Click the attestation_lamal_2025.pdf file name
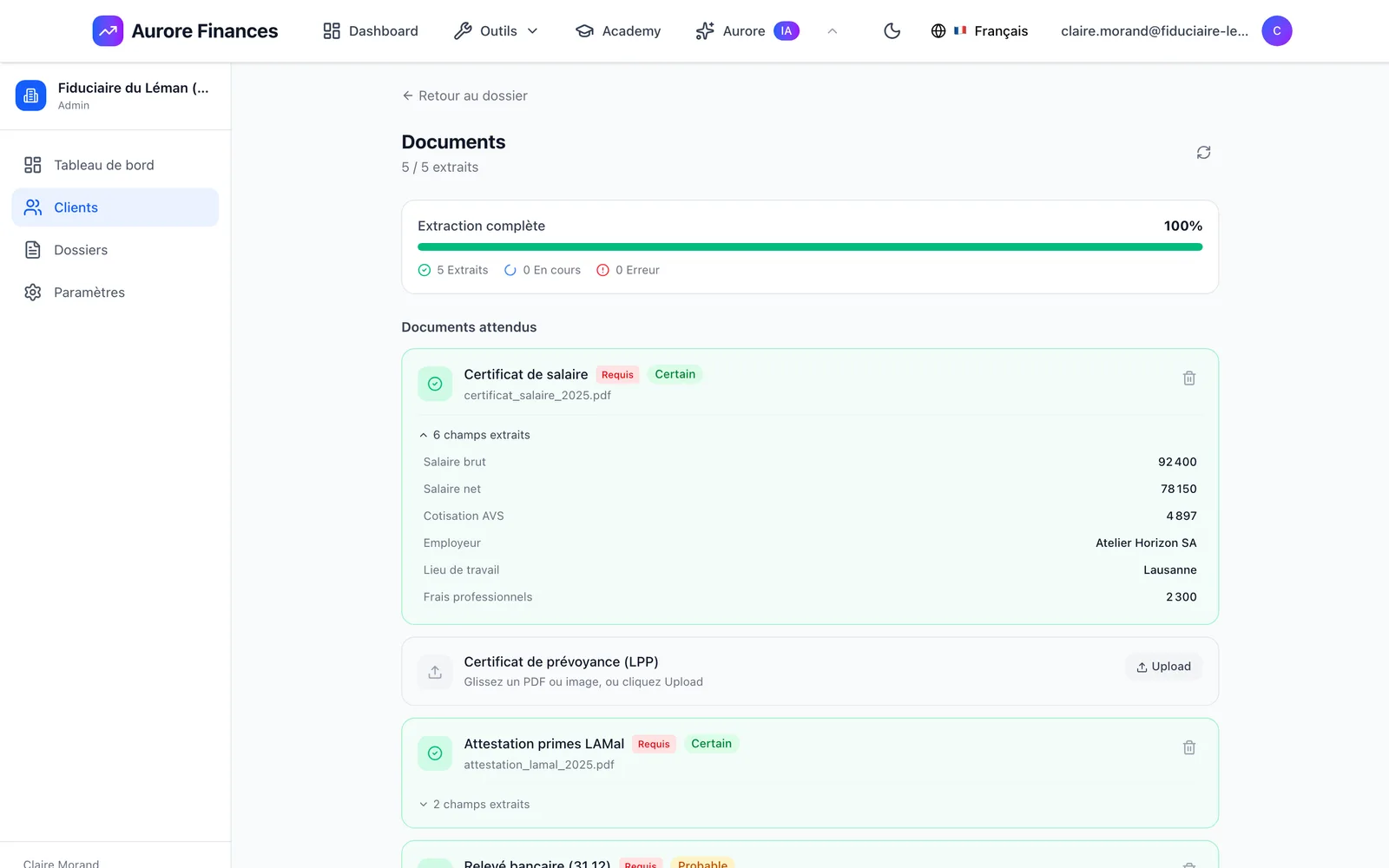The image size is (1389, 868). pos(539,765)
